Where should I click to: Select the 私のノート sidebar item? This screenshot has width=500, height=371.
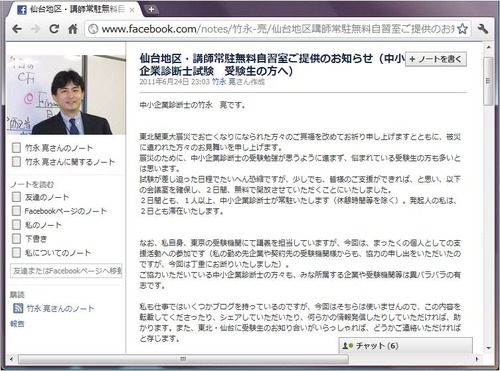coord(37,225)
